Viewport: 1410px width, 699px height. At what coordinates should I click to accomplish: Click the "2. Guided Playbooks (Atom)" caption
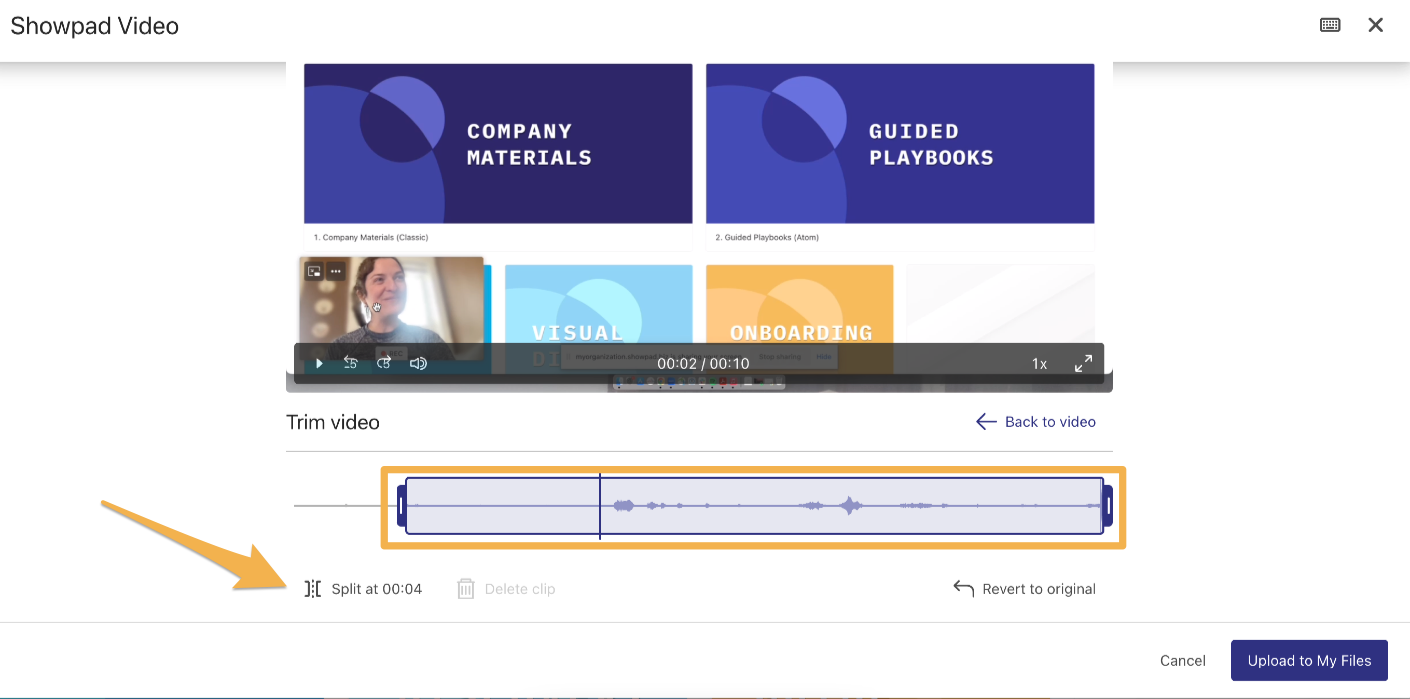point(767,238)
